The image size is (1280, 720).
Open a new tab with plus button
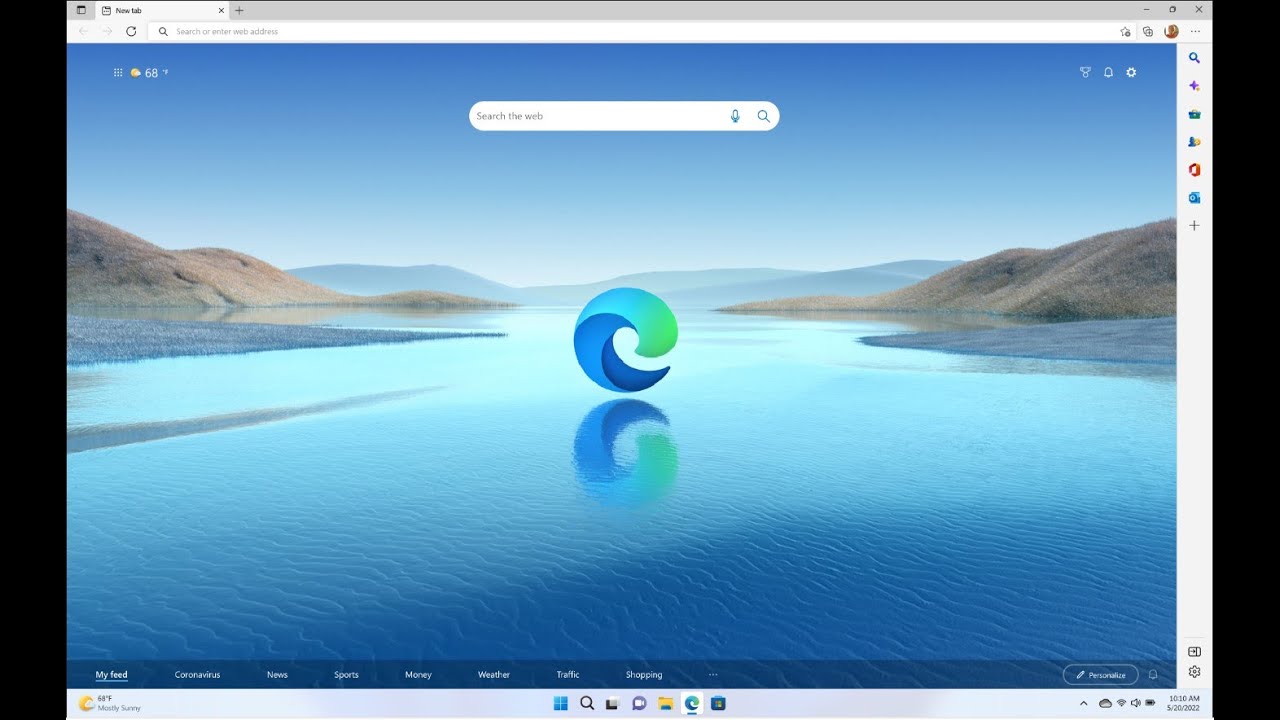tap(239, 10)
